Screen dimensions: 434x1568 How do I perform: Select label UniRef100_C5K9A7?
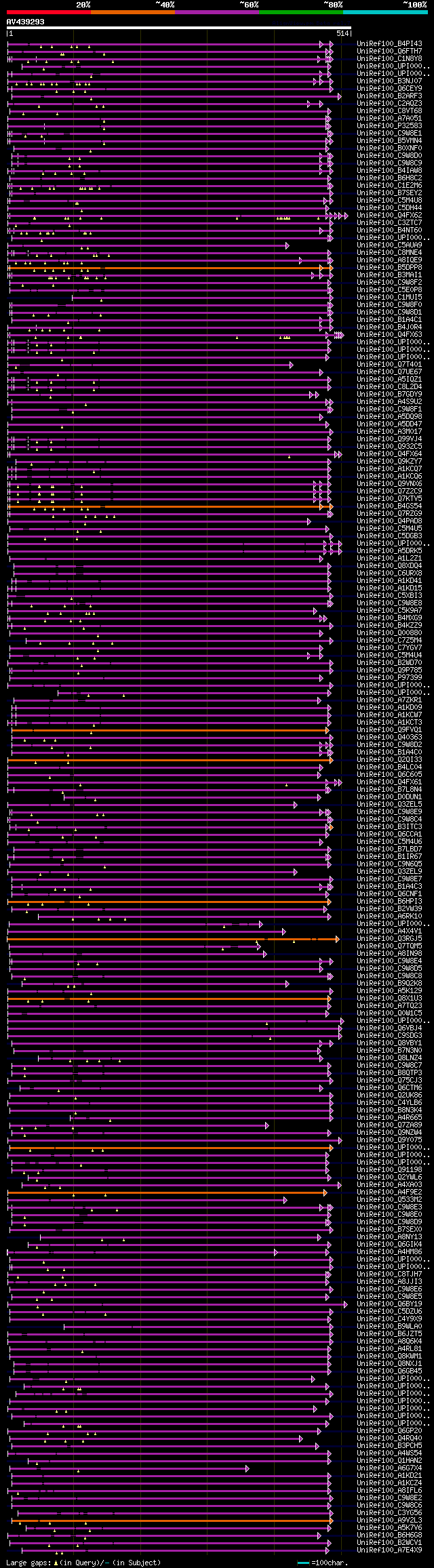(x=389, y=610)
